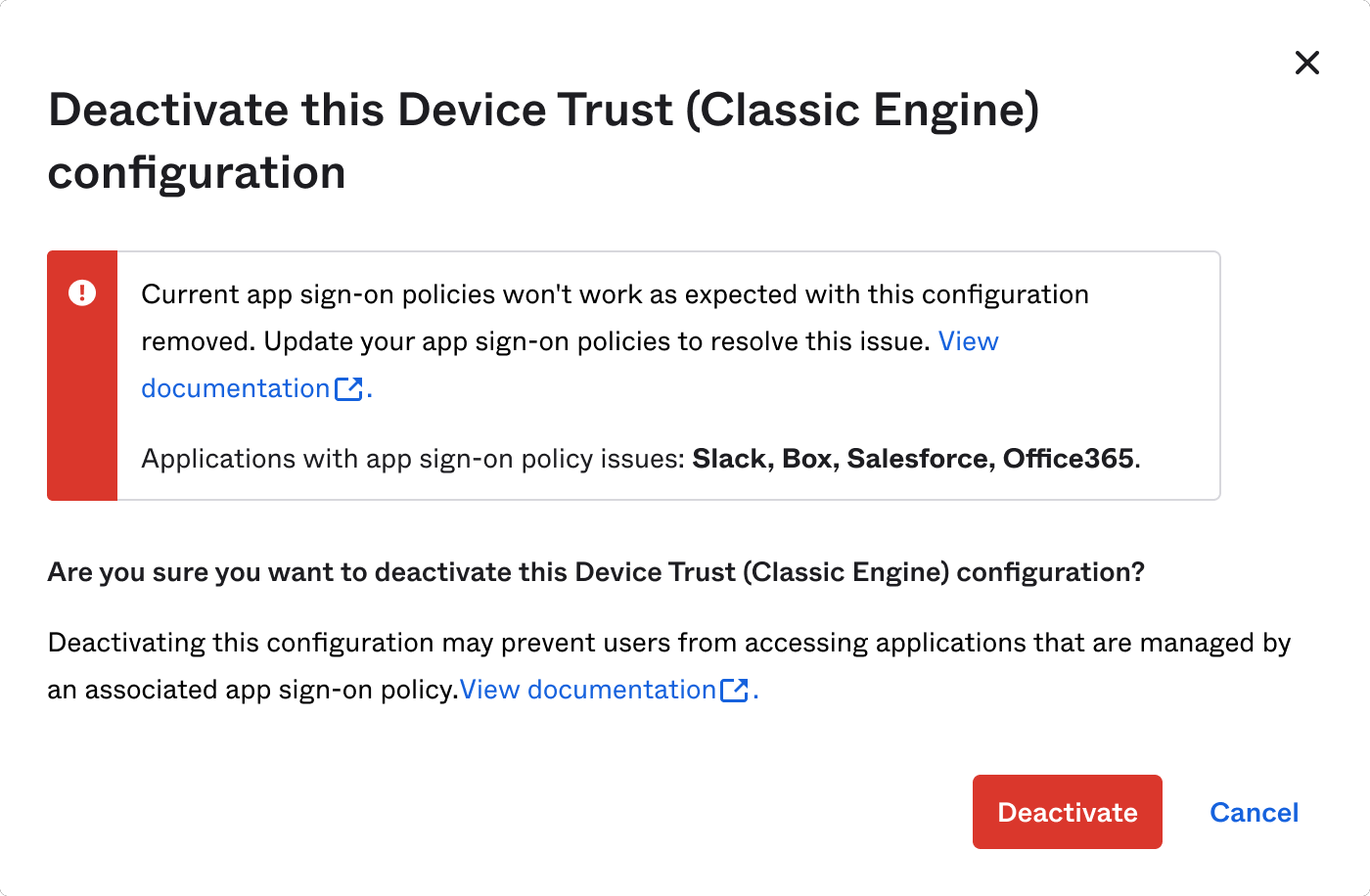Click the red exclamation warning icon
Image resolution: width=1370 pixels, height=896 pixels.
click(82, 292)
